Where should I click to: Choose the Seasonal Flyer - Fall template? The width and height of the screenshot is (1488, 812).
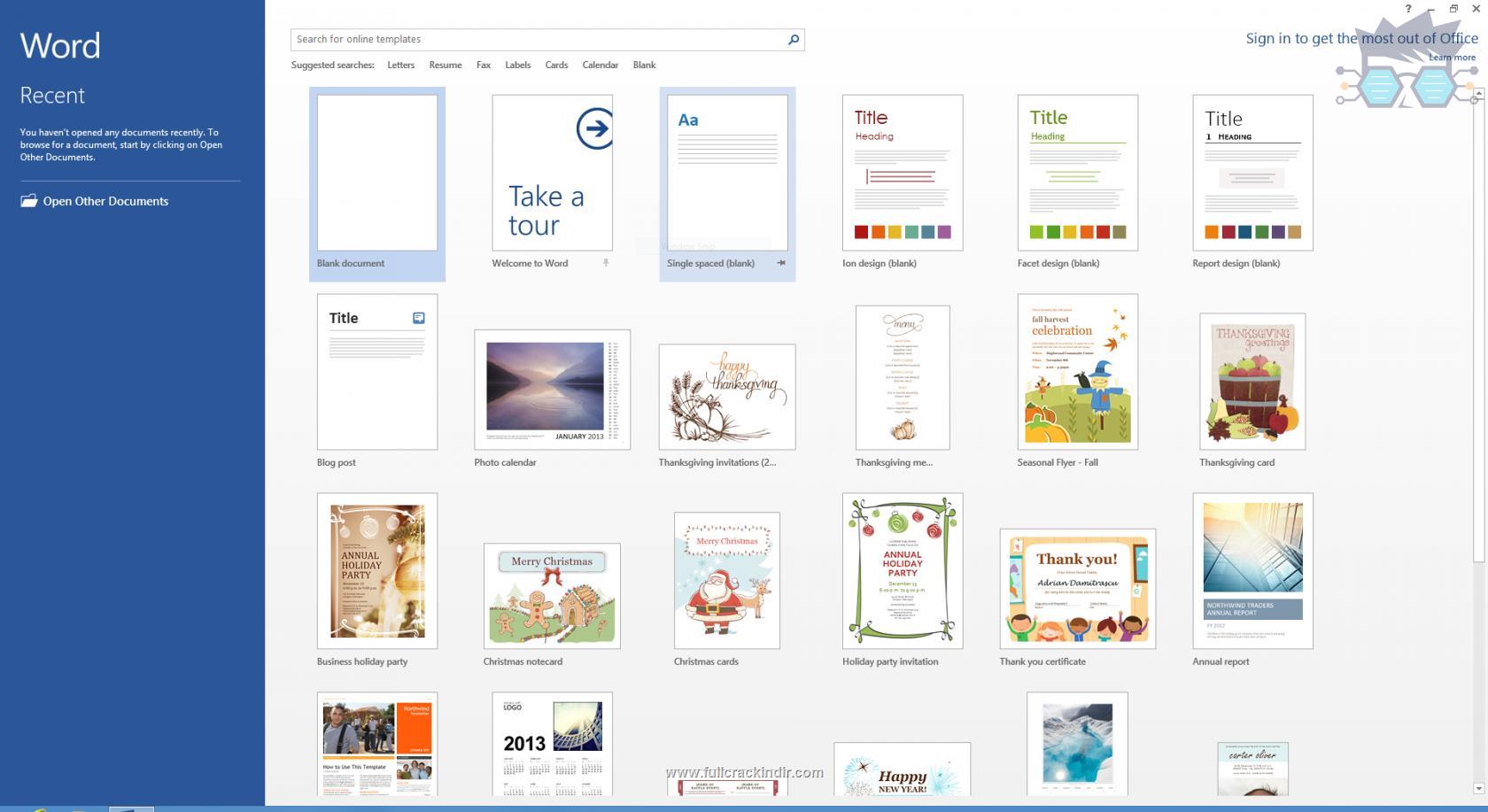(x=1078, y=372)
